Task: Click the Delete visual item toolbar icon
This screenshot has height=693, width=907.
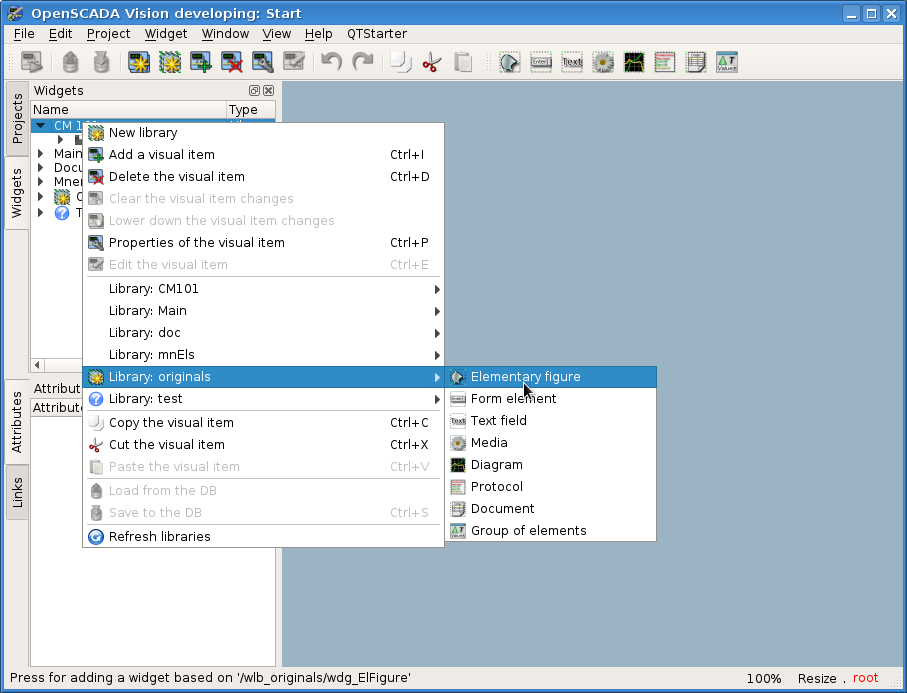Action: pyautogui.click(x=232, y=62)
